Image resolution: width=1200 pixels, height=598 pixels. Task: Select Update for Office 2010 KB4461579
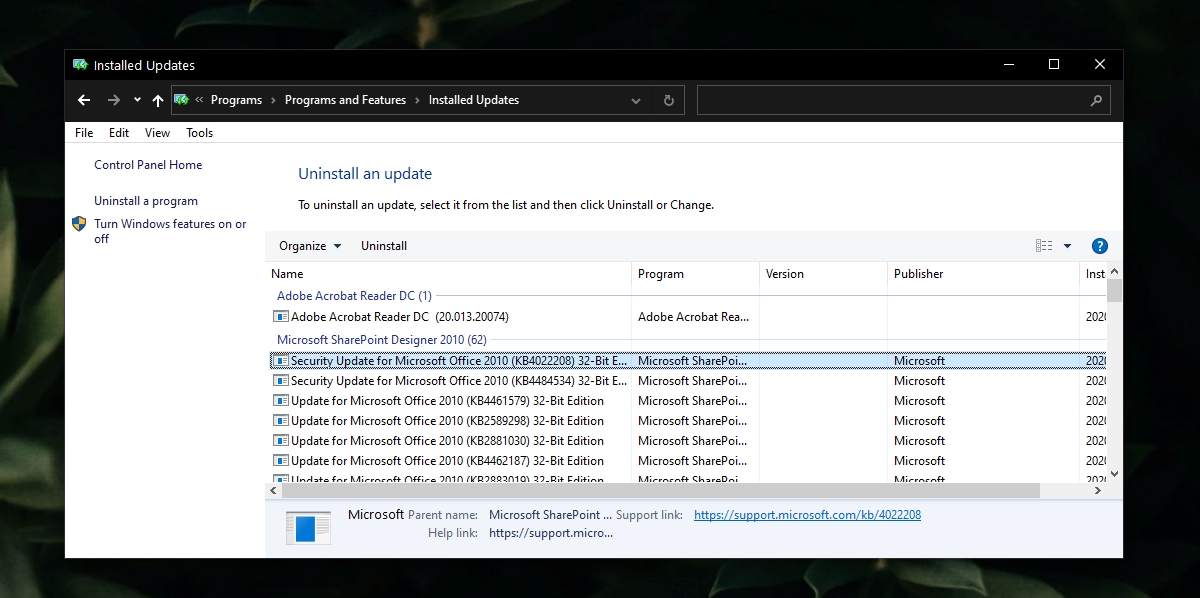coord(687,401)
